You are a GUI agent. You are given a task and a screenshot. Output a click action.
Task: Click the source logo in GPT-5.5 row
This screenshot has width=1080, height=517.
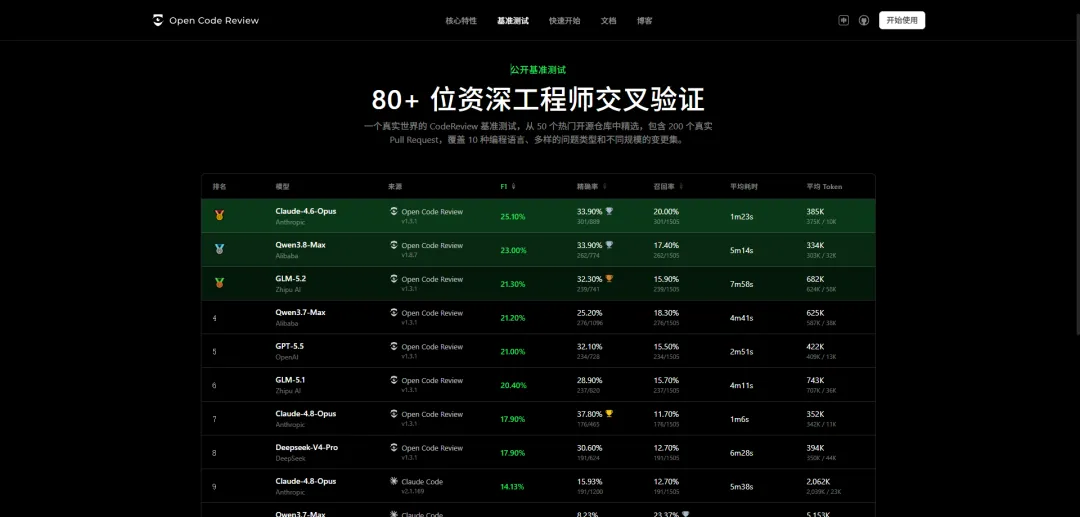pos(394,346)
